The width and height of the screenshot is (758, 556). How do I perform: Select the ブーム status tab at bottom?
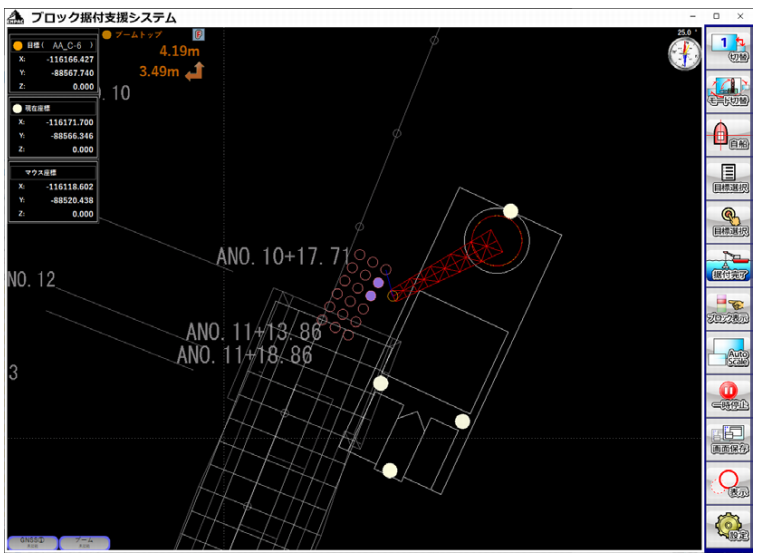pyautogui.click(x=84, y=542)
